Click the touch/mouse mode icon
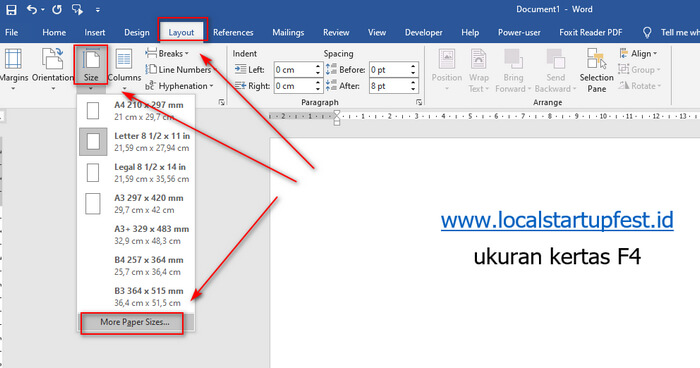The width and height of the screenshot is (700, 368). click(x=77, y=9)
